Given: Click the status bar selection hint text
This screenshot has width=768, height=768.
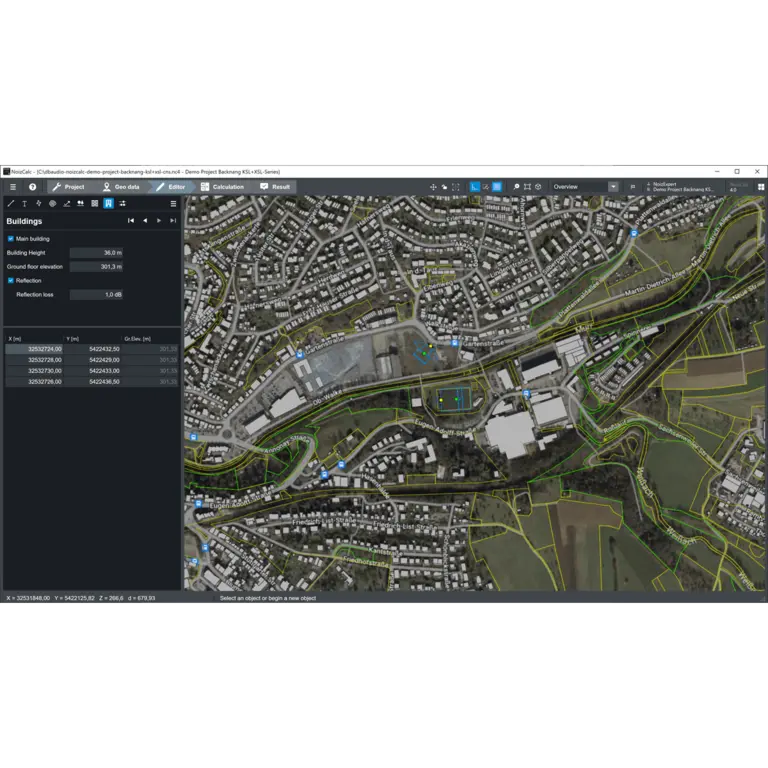Looking at the screenshot, I should point(268,598).
